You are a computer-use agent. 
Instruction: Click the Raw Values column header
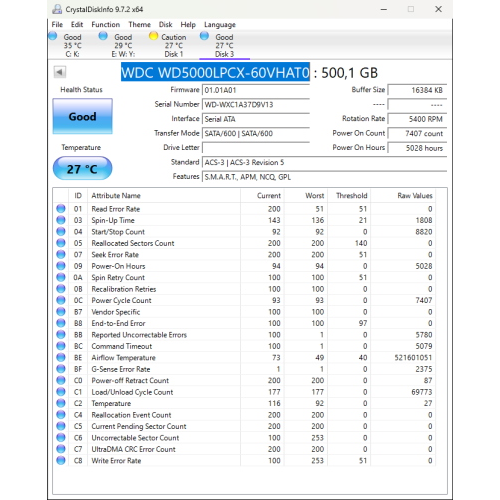403,195
